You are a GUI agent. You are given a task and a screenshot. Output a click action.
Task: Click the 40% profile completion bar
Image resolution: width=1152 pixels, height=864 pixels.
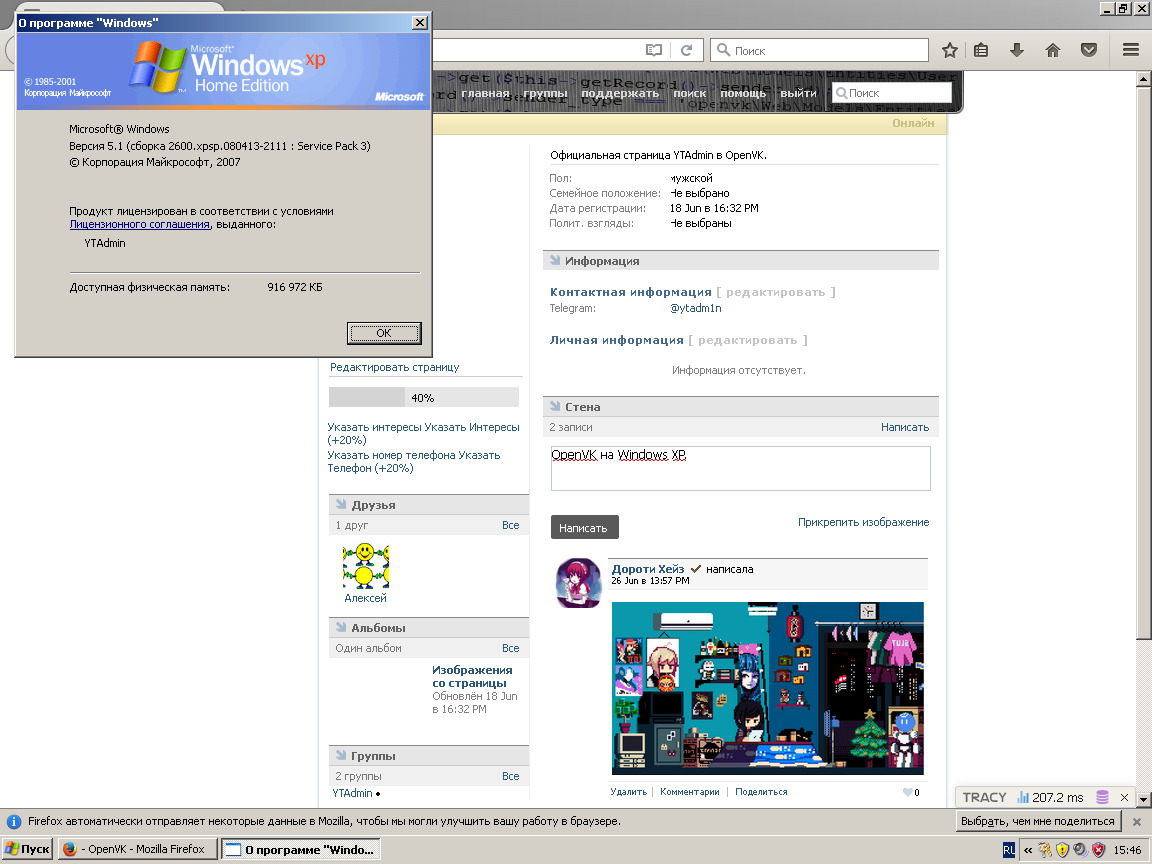[423, 397]
